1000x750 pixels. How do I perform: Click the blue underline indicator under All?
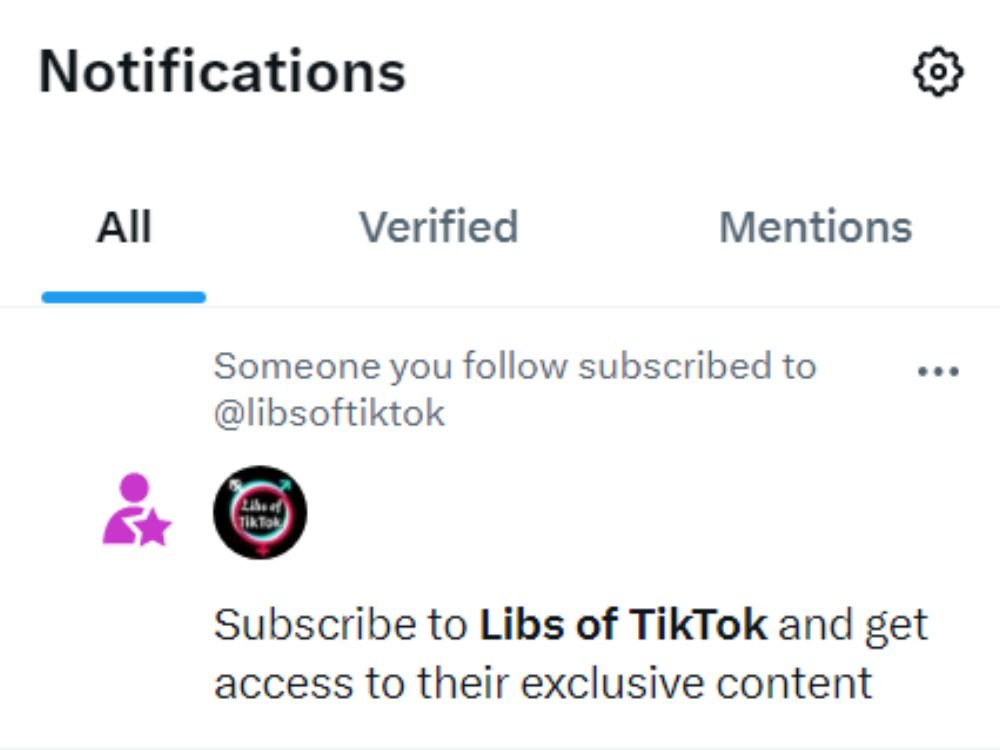(123, 295)
